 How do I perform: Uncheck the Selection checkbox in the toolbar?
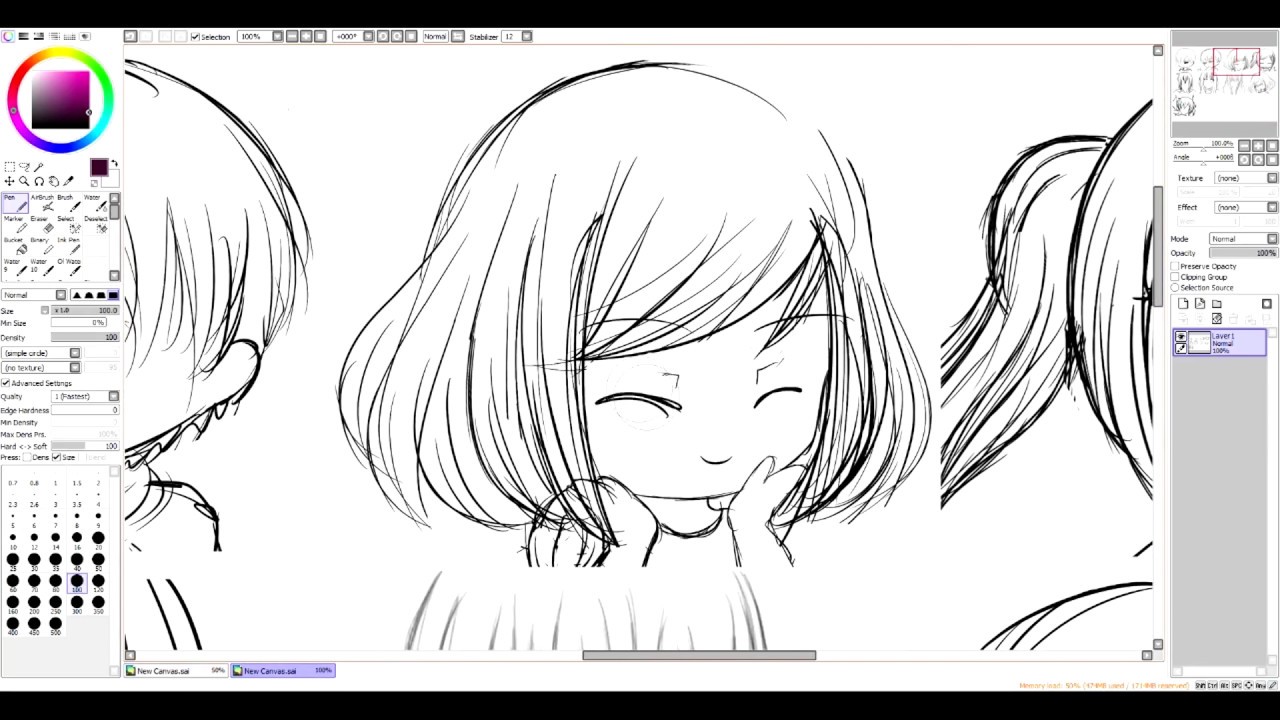[195, 36]
